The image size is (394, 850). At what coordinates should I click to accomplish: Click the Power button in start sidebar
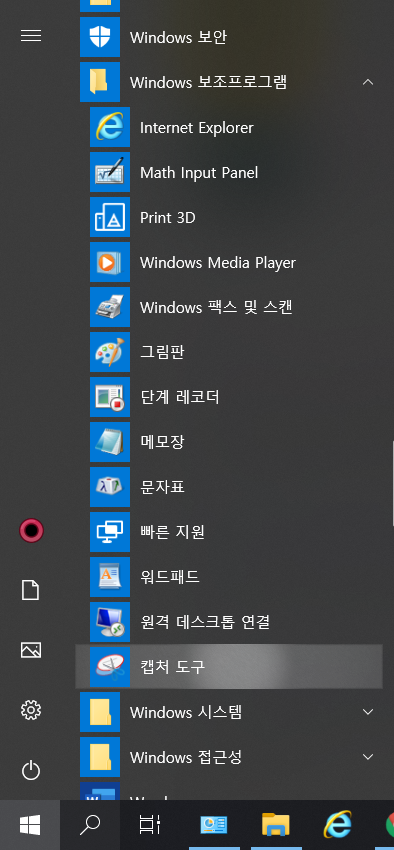point(31,770)
